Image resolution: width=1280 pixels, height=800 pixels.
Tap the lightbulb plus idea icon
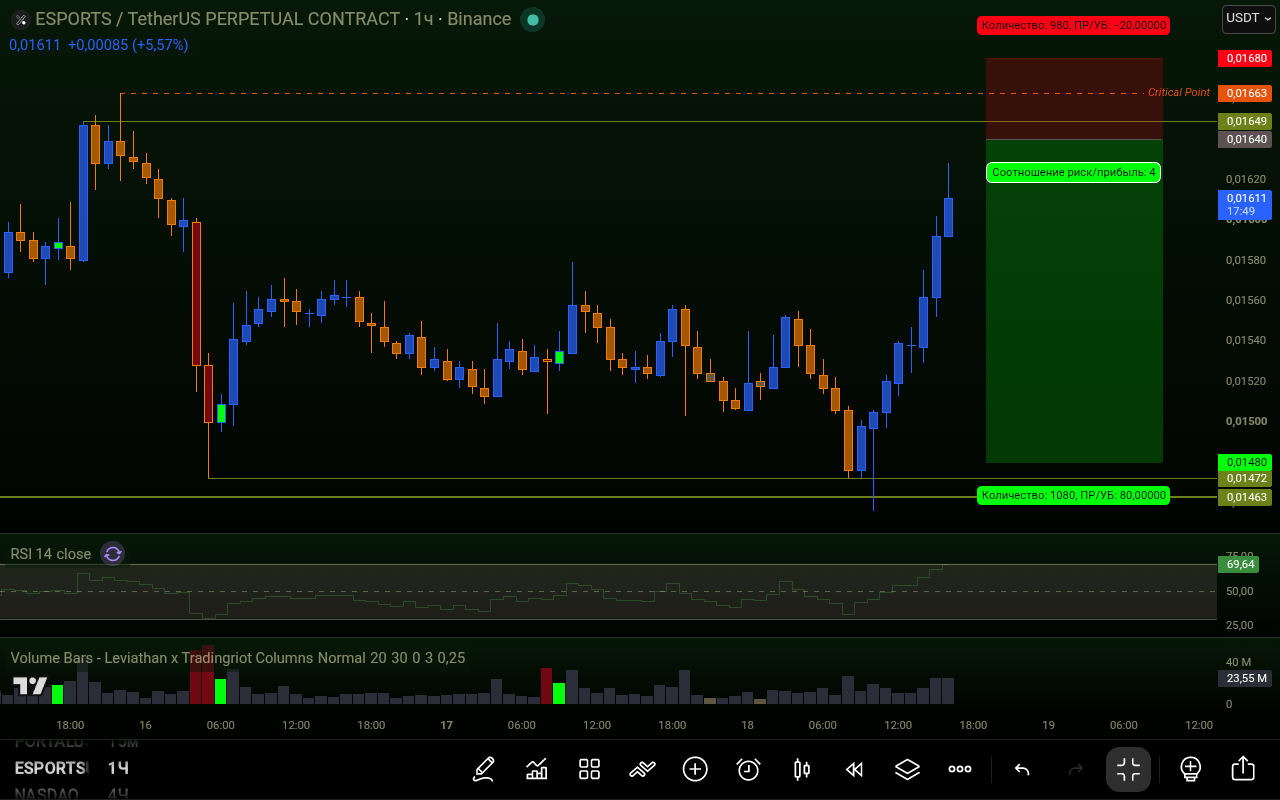click(1190, 769)
